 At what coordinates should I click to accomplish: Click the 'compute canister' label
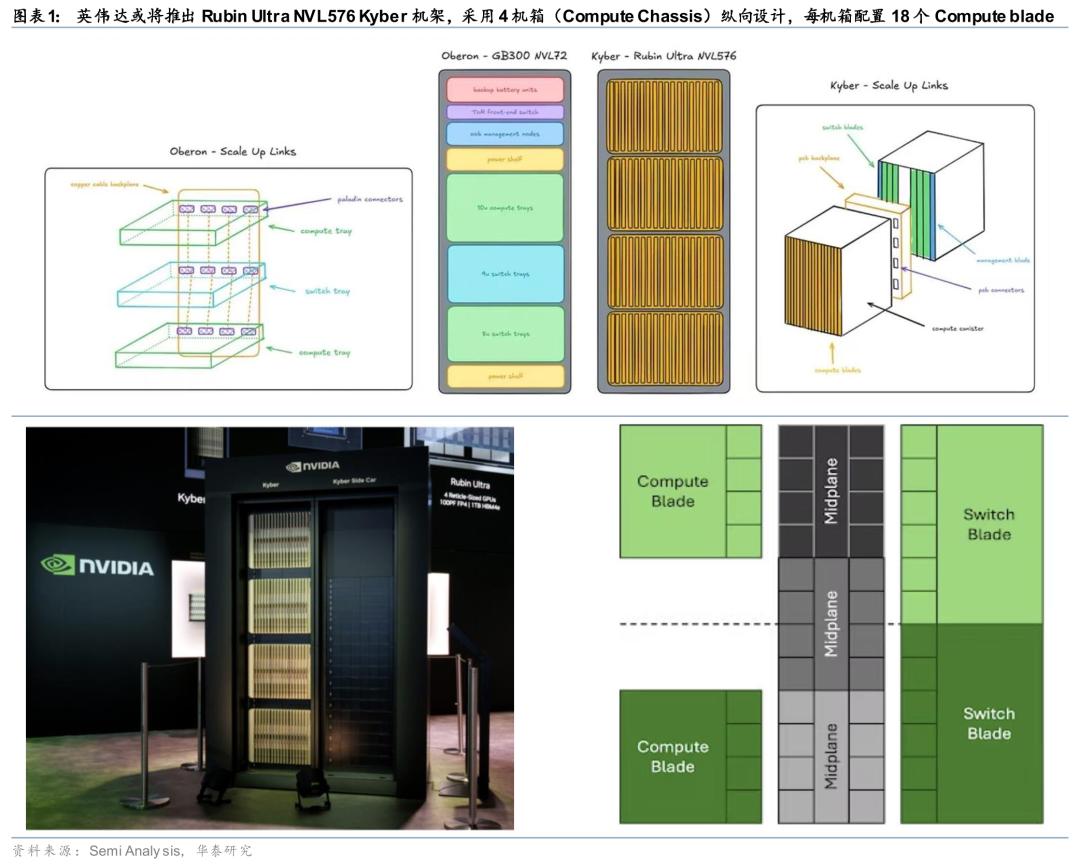click(957, 328)
